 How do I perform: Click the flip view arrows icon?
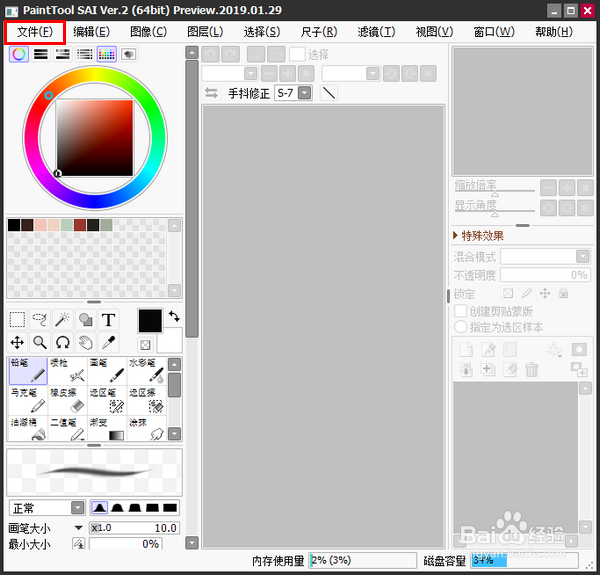click(x=211, y=93)
